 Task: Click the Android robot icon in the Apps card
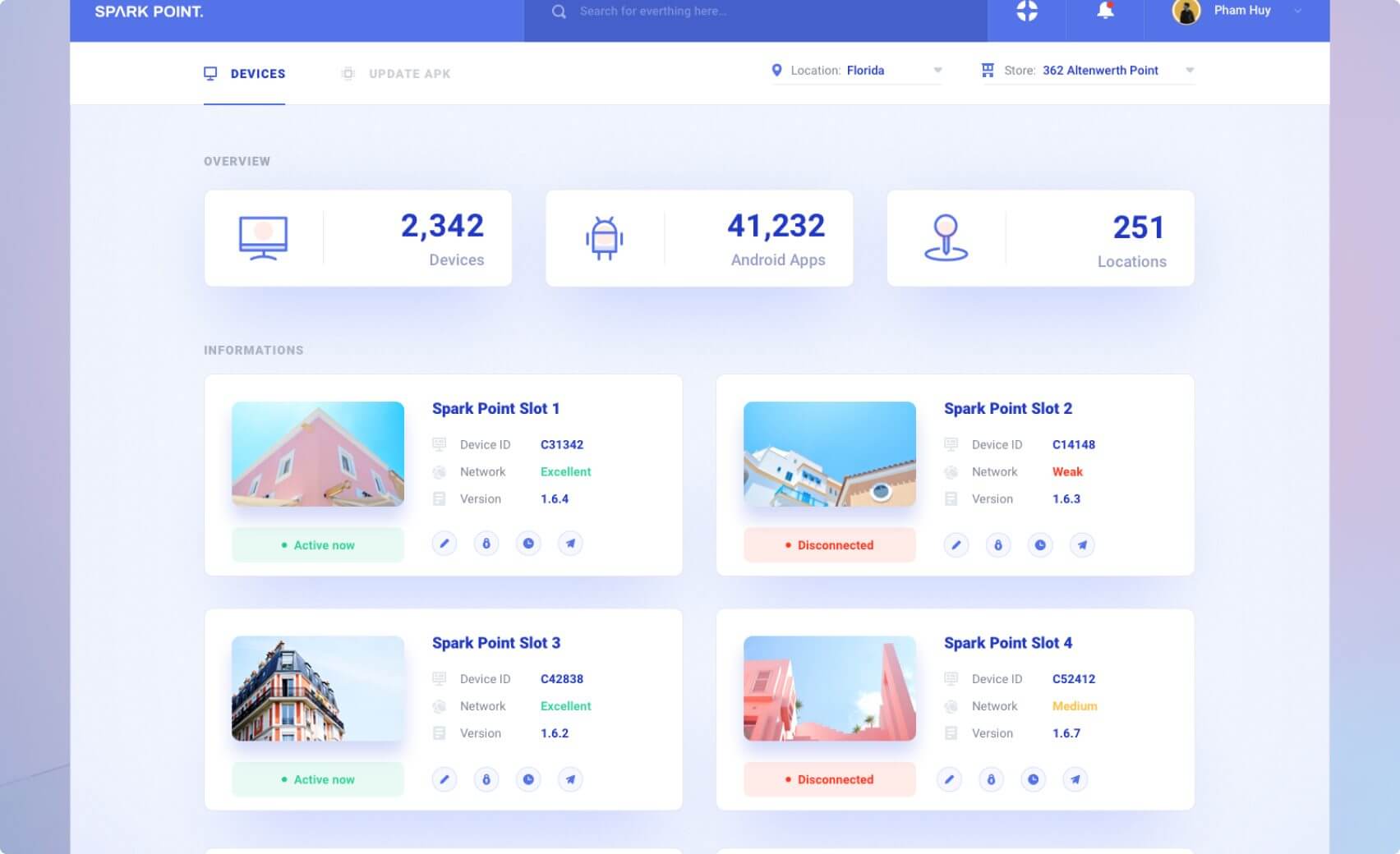click(x=604, y=236)
